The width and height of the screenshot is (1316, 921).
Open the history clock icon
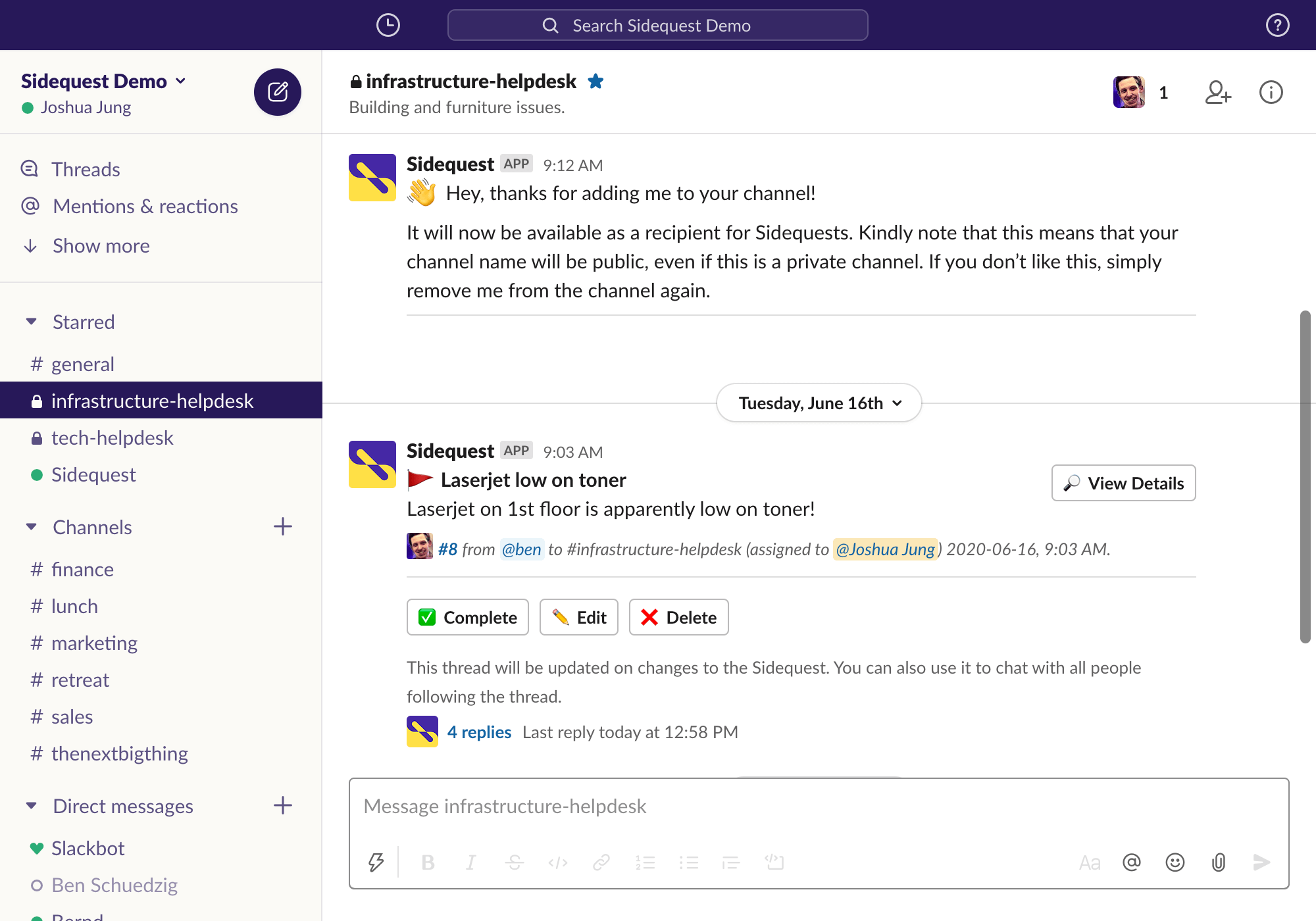(388, 25)
